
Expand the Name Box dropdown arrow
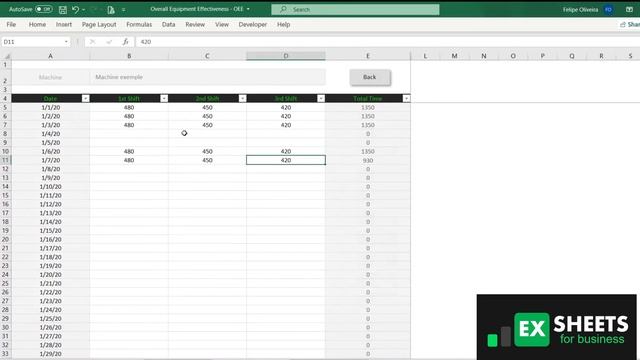tap(66, 42)
